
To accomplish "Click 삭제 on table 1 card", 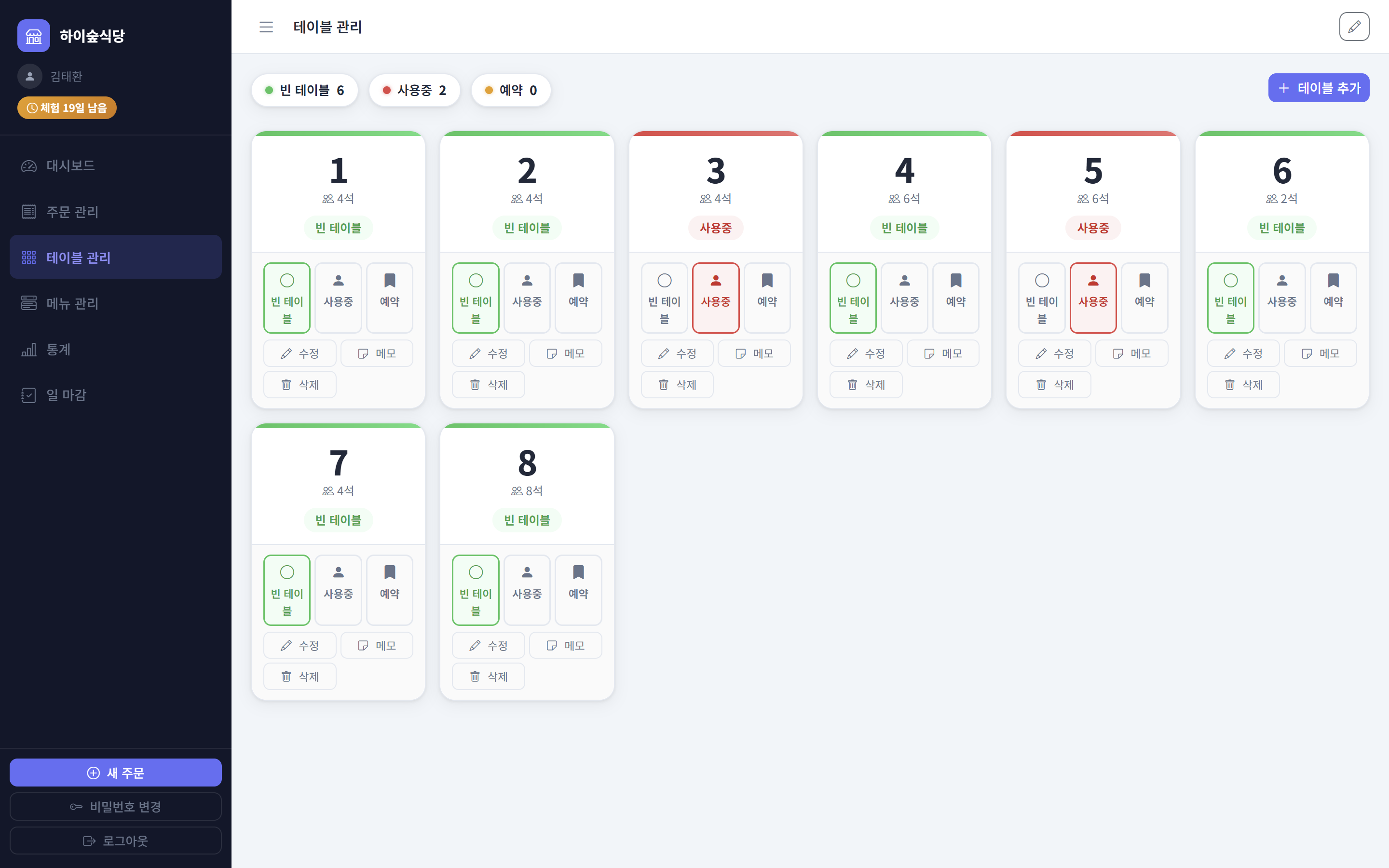I will 300,385.
